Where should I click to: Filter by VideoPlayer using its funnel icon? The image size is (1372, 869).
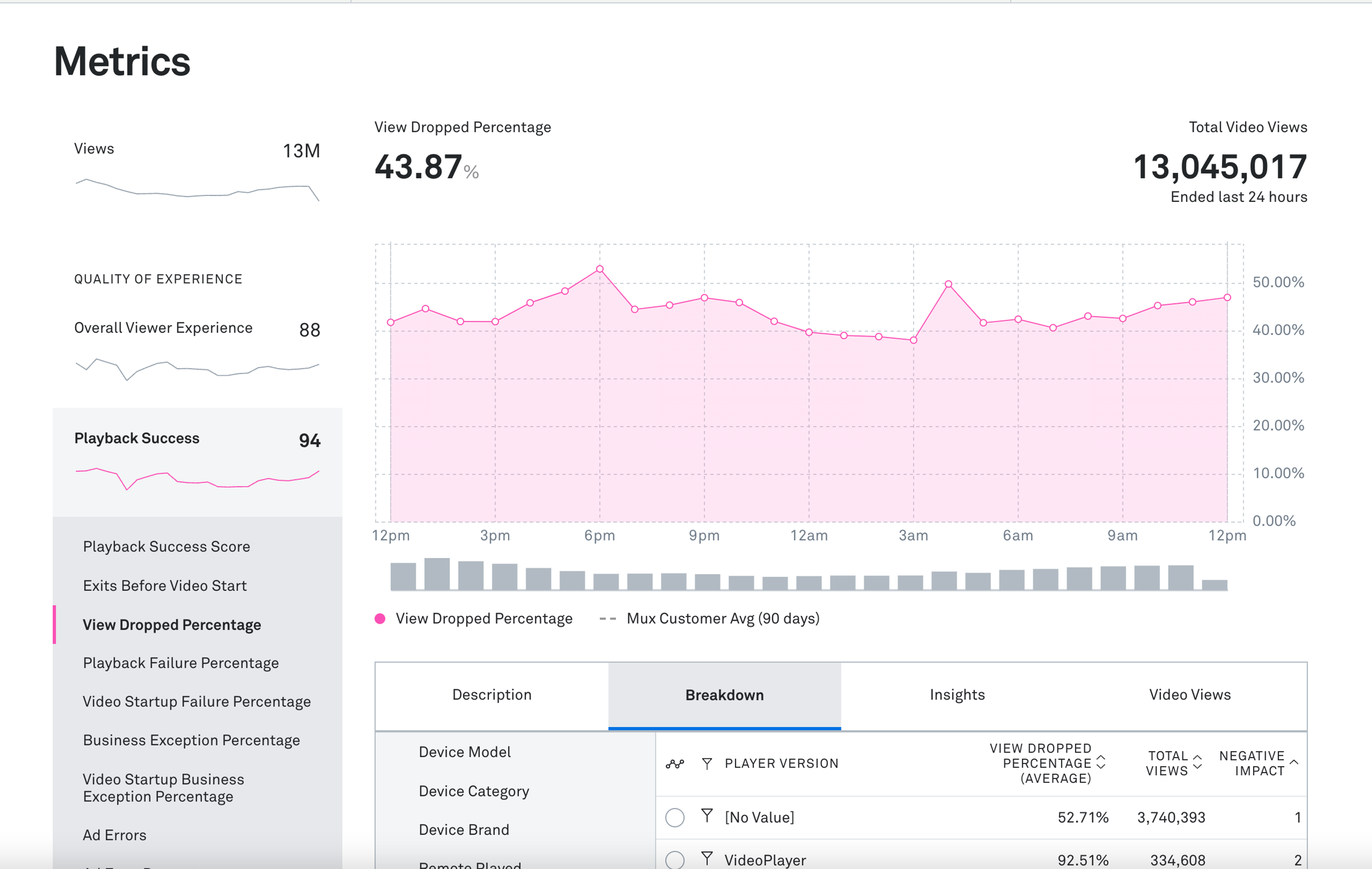pos(706,859)
